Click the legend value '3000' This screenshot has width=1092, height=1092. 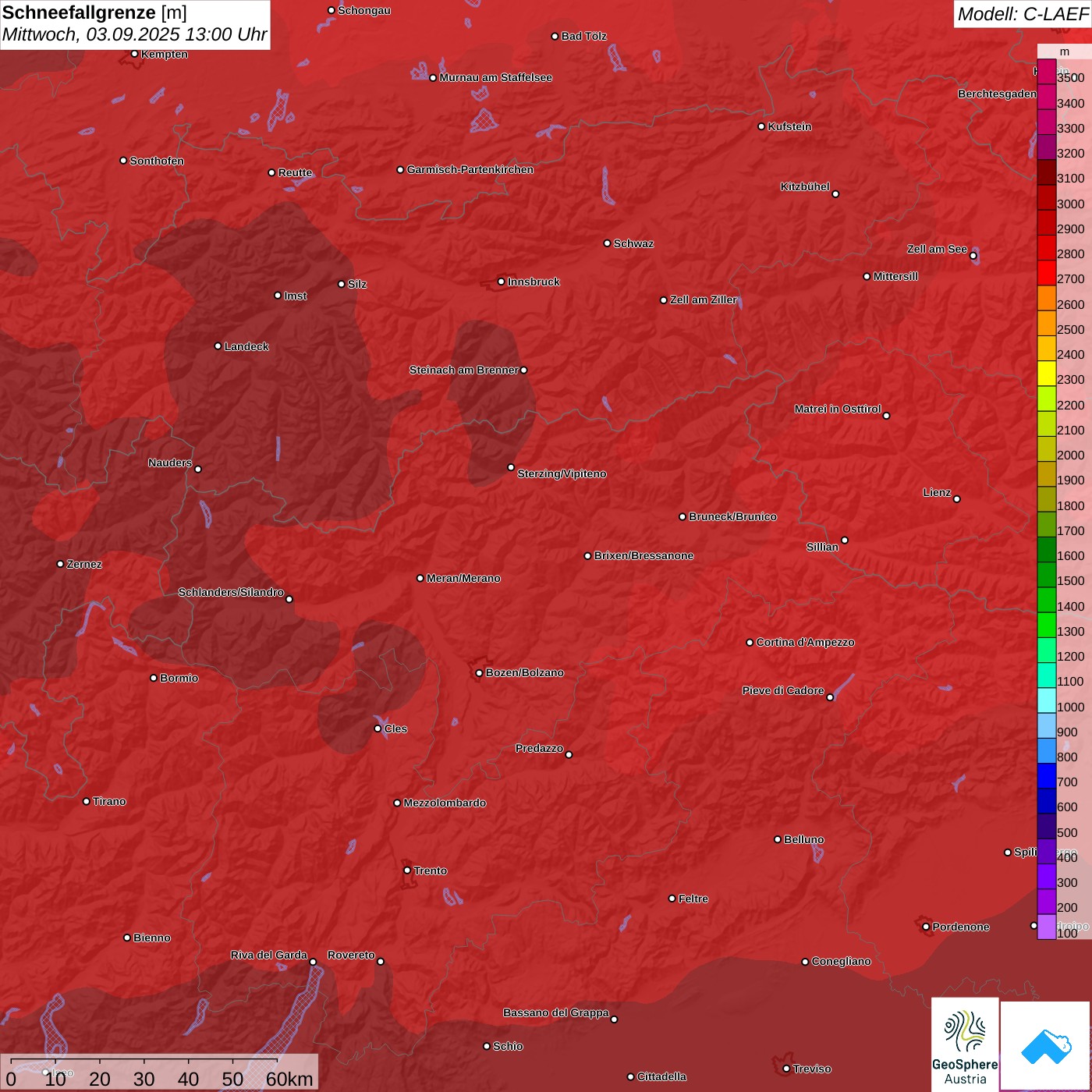pos(1070,204)
